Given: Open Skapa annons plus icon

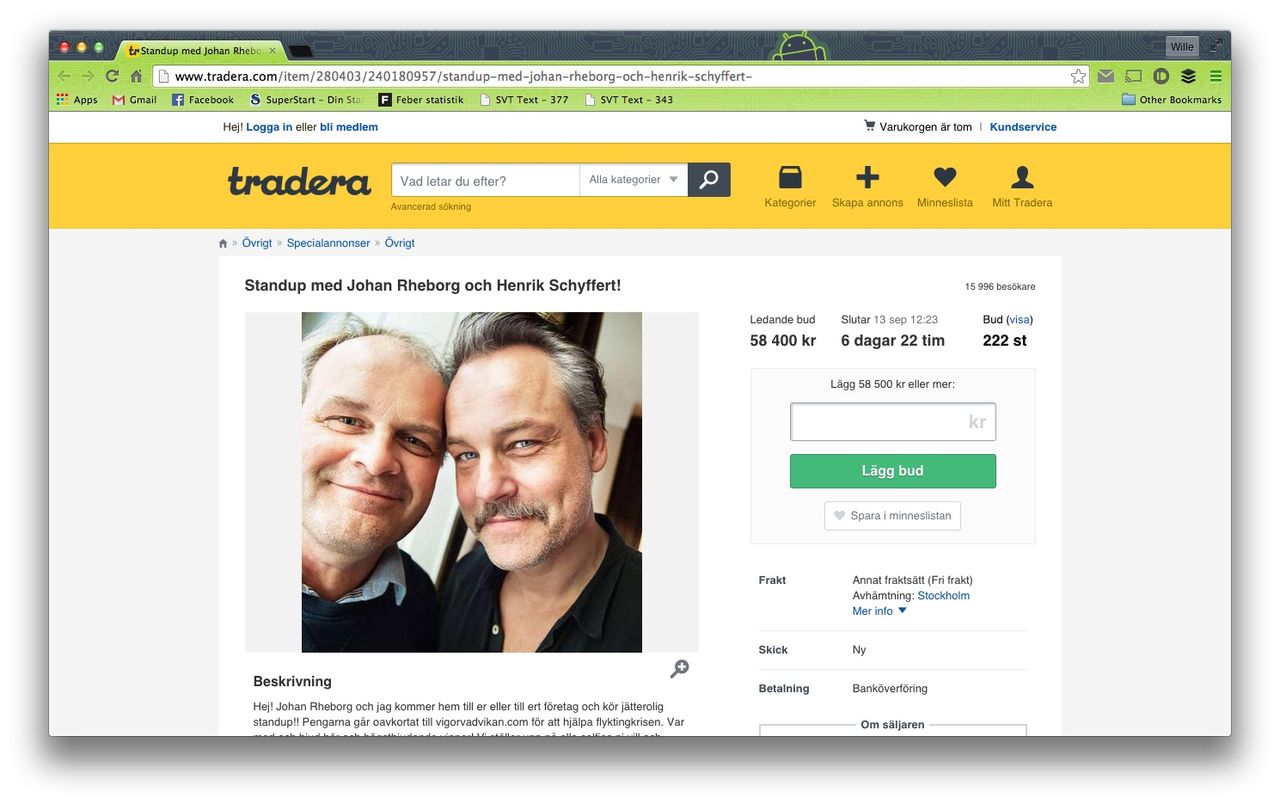Looking at the screenshot, I should tap(867, 178).
